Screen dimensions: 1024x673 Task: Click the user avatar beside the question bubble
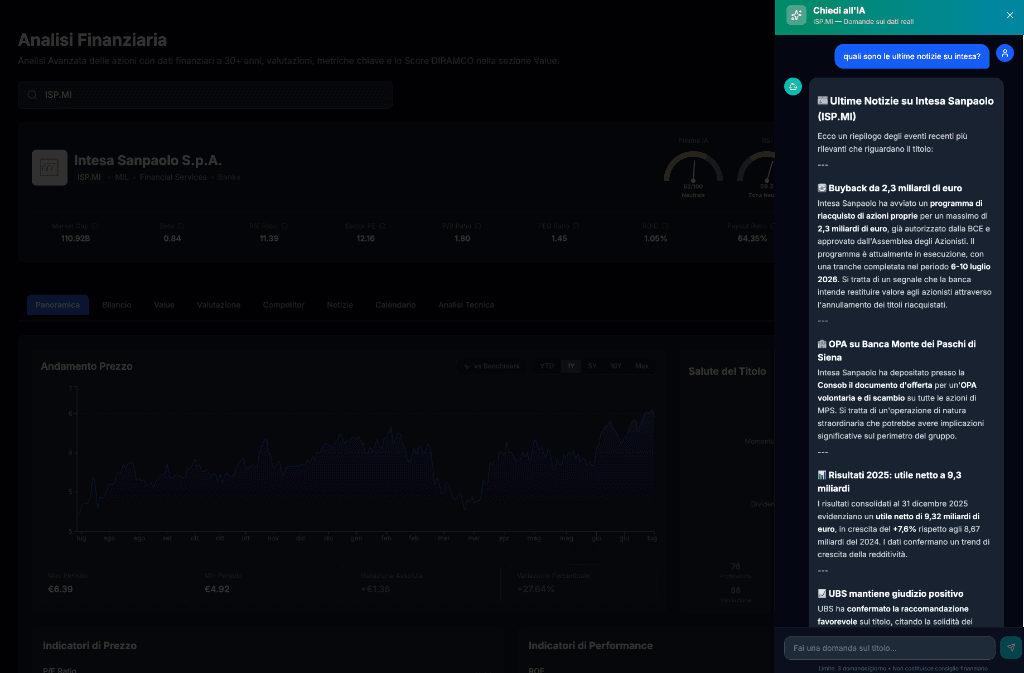click(x=1004, y=54)
